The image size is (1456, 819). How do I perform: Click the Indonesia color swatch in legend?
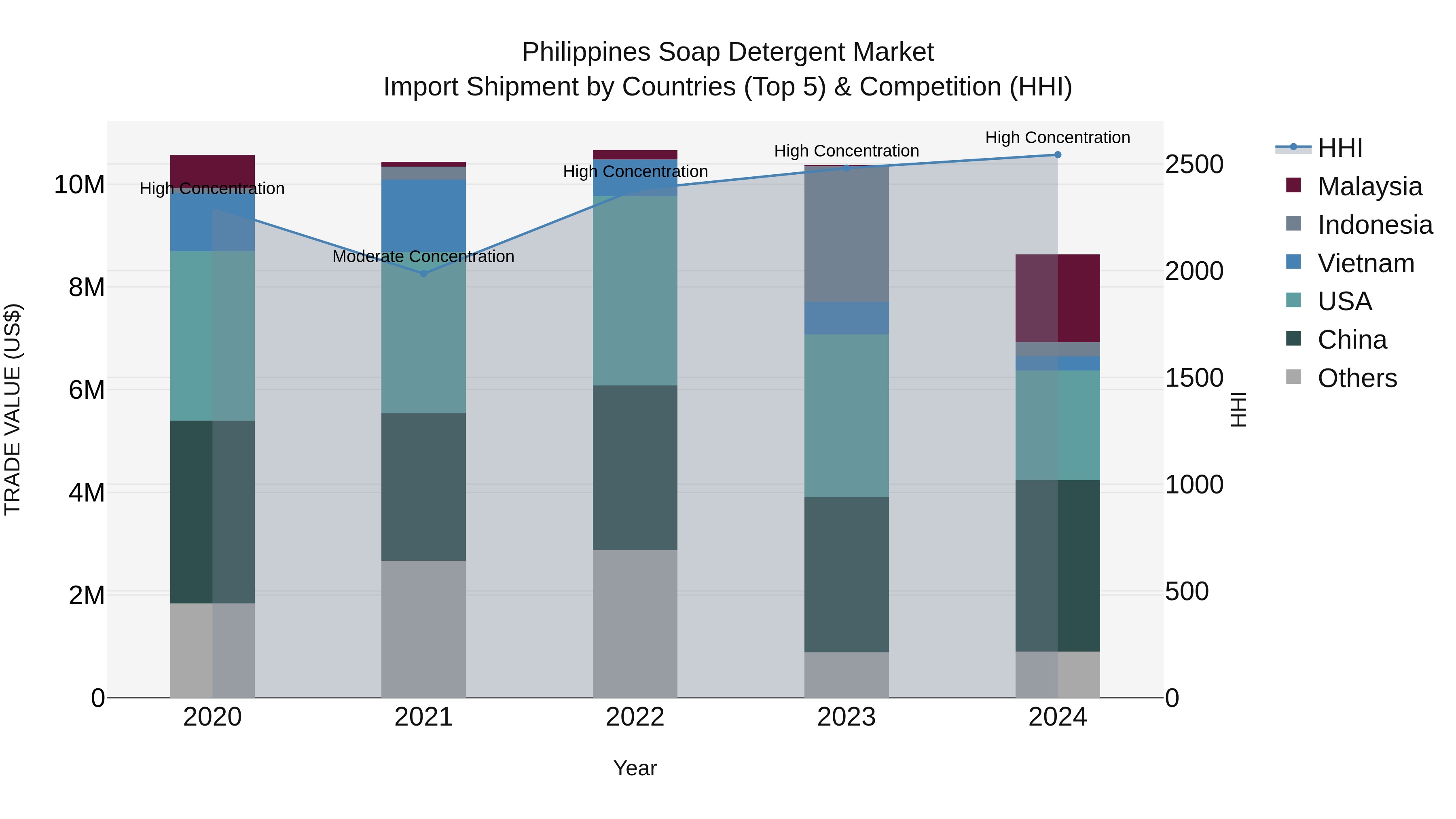[x=1293, y=223]
